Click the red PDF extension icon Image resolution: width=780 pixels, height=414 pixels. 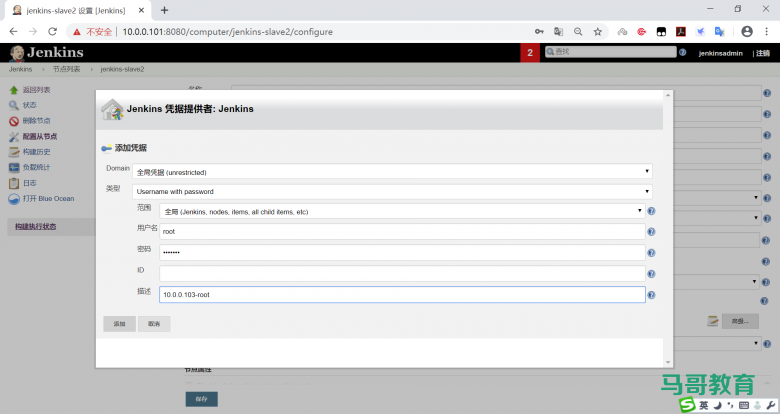click(x=681, y=32)
